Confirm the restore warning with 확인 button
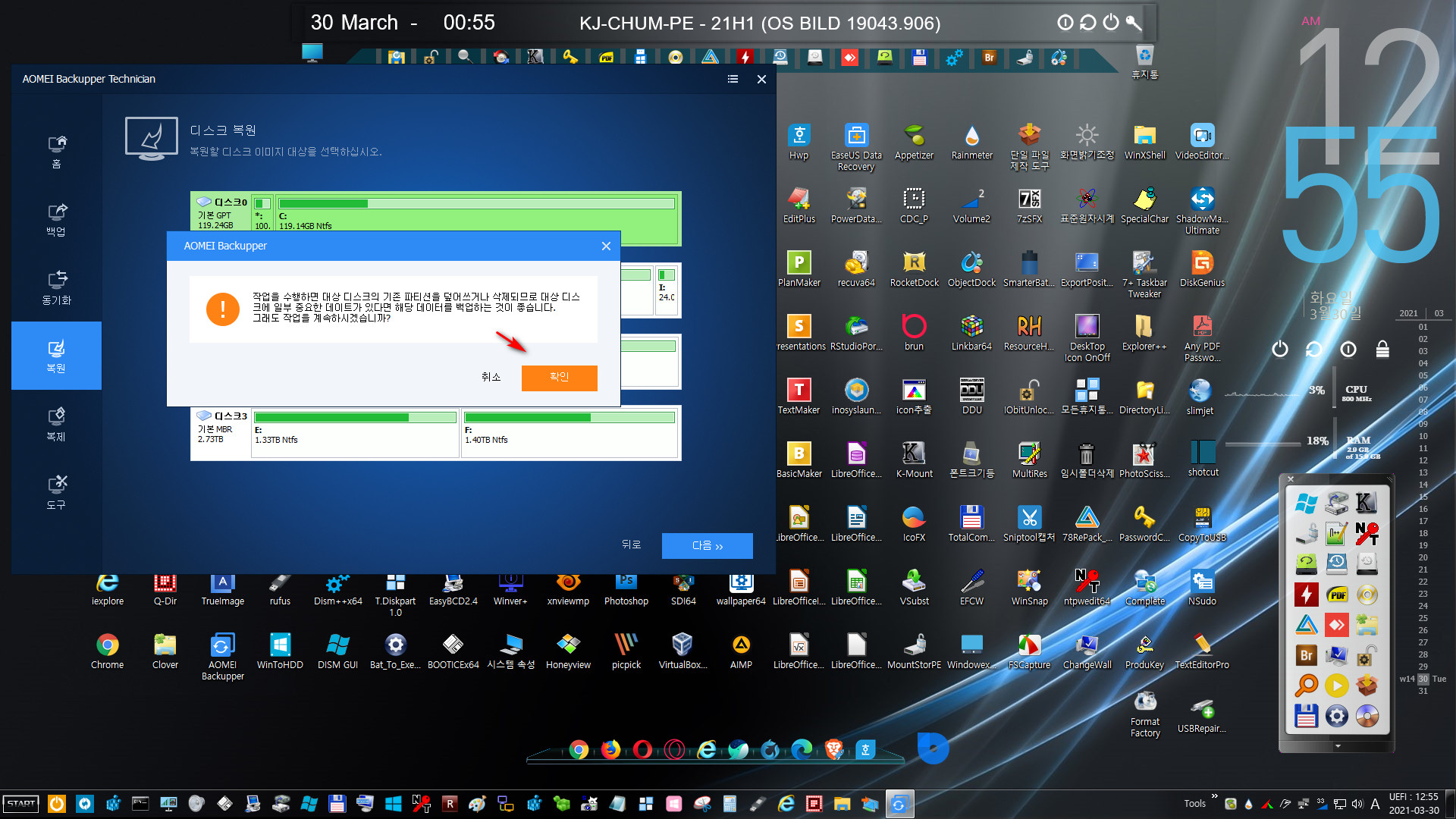 [x=559, y=377]
